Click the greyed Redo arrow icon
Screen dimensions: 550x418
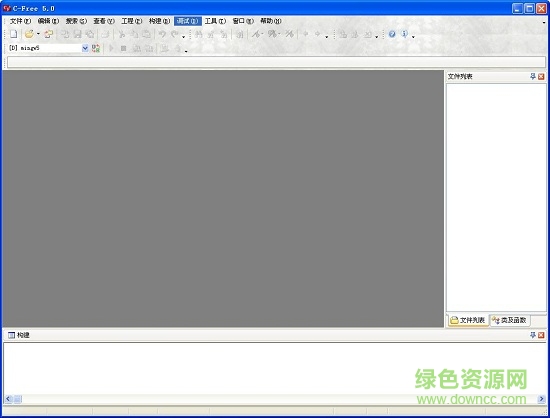[x=174, y=34]
